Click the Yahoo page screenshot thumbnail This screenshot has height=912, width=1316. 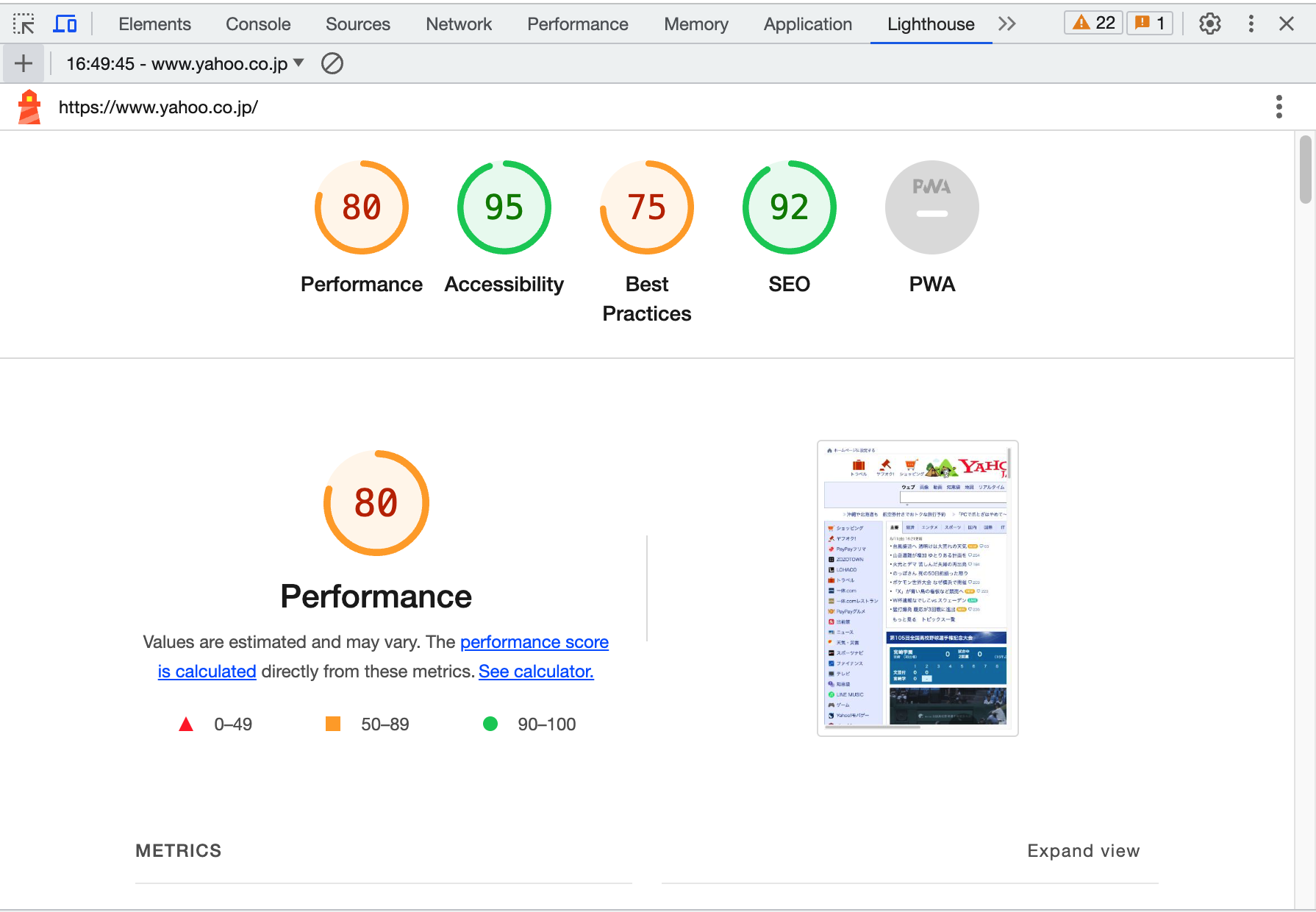pyautogui.click(x=917, y=586)
